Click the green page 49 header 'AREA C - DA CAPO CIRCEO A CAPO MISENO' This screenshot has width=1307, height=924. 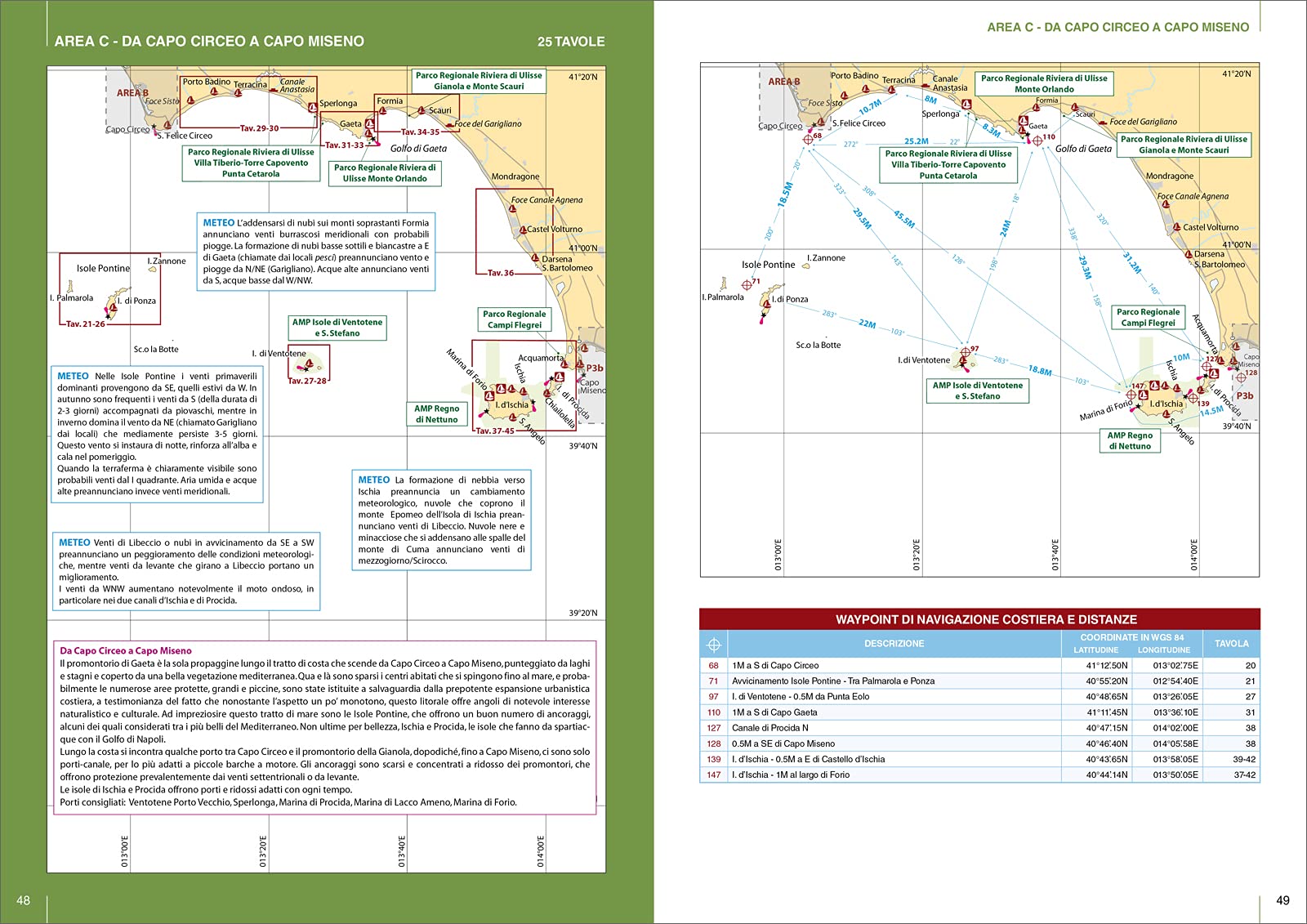(x=1118, y=27)
